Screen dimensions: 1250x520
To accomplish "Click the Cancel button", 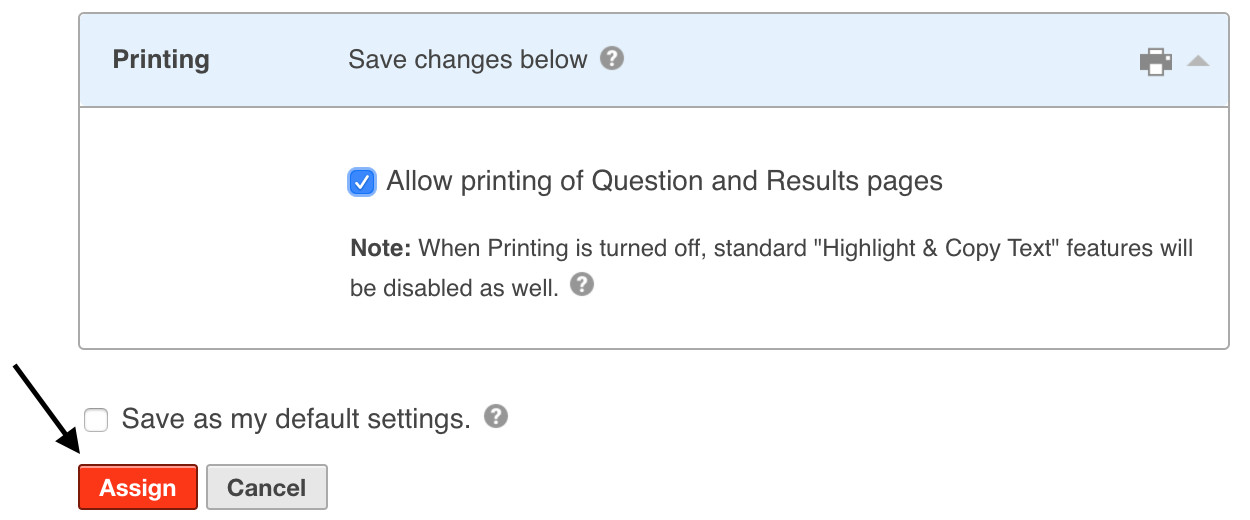I will (266, 488).
